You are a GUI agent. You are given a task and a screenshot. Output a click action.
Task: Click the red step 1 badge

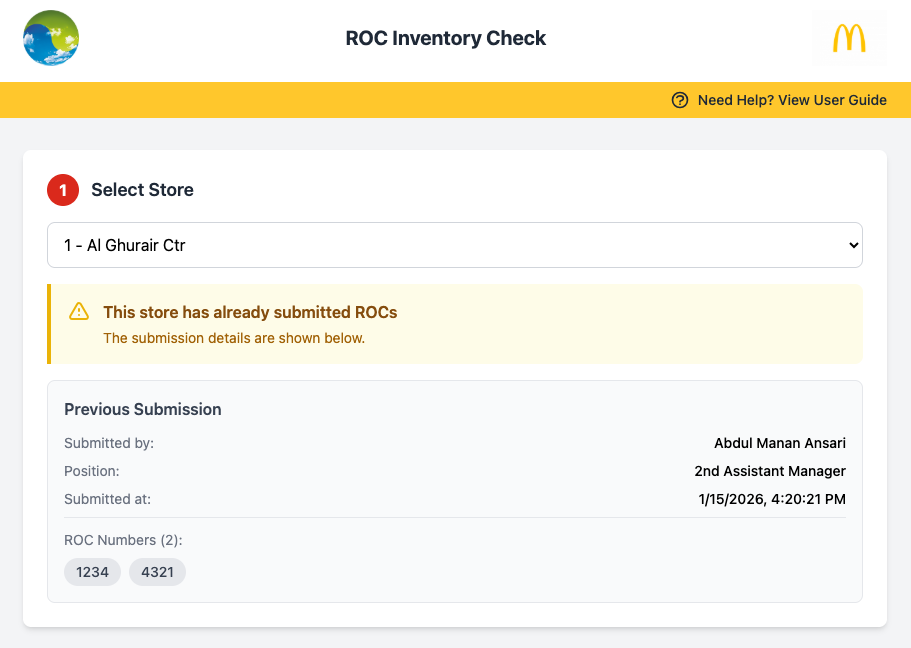pyautogui.click(x=63, y=190)
